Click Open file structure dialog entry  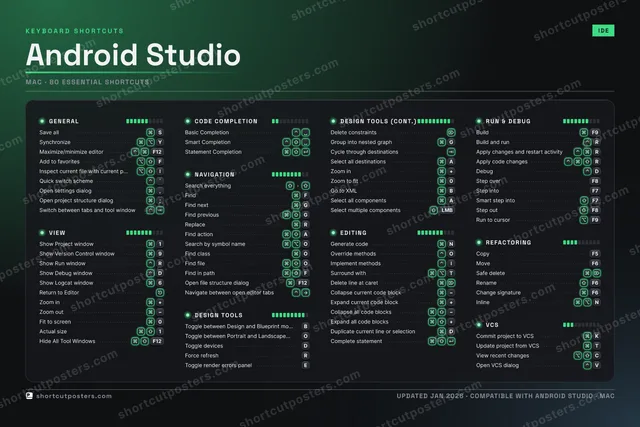tap(247, 283)
